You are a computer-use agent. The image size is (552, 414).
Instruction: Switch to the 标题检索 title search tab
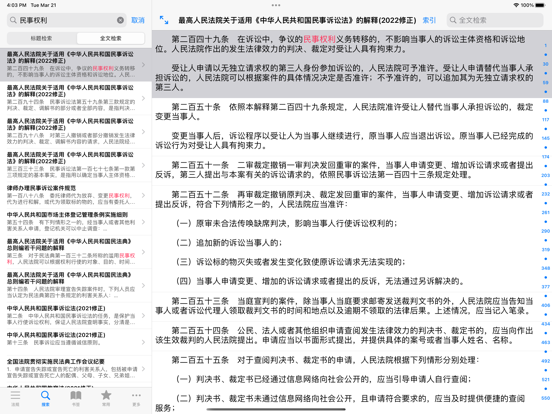coord(42,38)
